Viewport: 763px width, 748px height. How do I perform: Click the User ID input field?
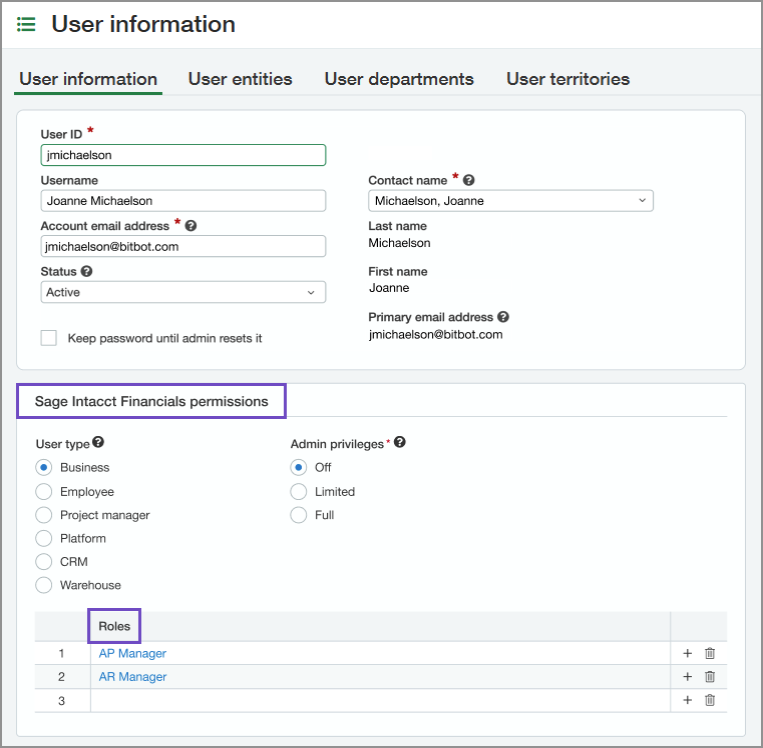point(183,155)
